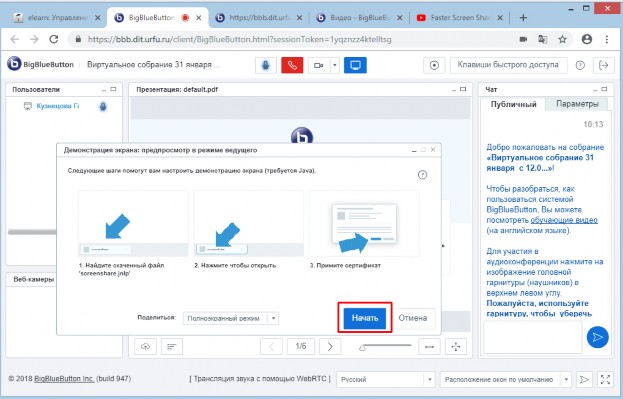The height and width of the screenshot is (399, 623).
Task: Send chat message with blue arrow button
Action: click(x=597, y=337)
